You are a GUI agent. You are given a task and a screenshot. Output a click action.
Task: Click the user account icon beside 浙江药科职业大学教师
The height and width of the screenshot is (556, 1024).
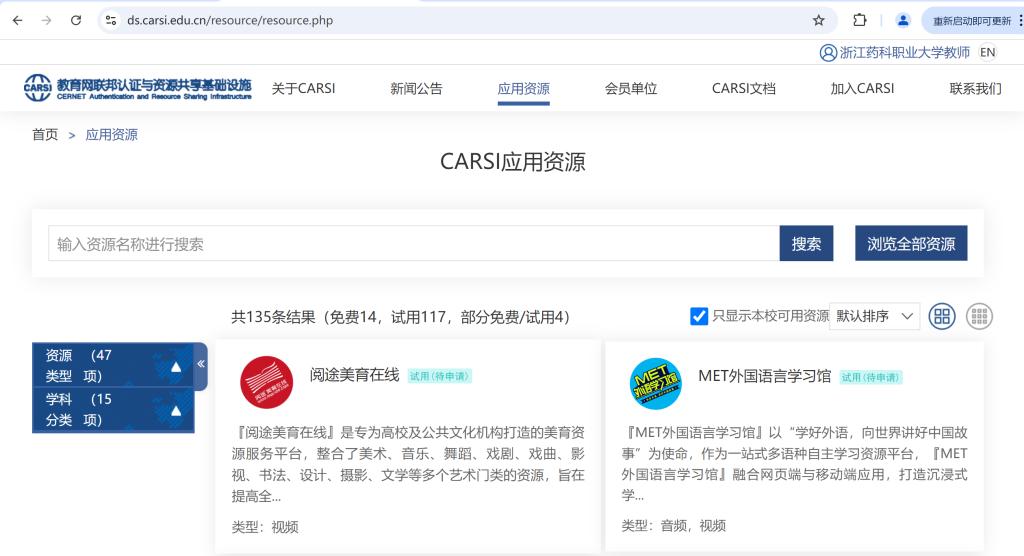tap(828, 52)
